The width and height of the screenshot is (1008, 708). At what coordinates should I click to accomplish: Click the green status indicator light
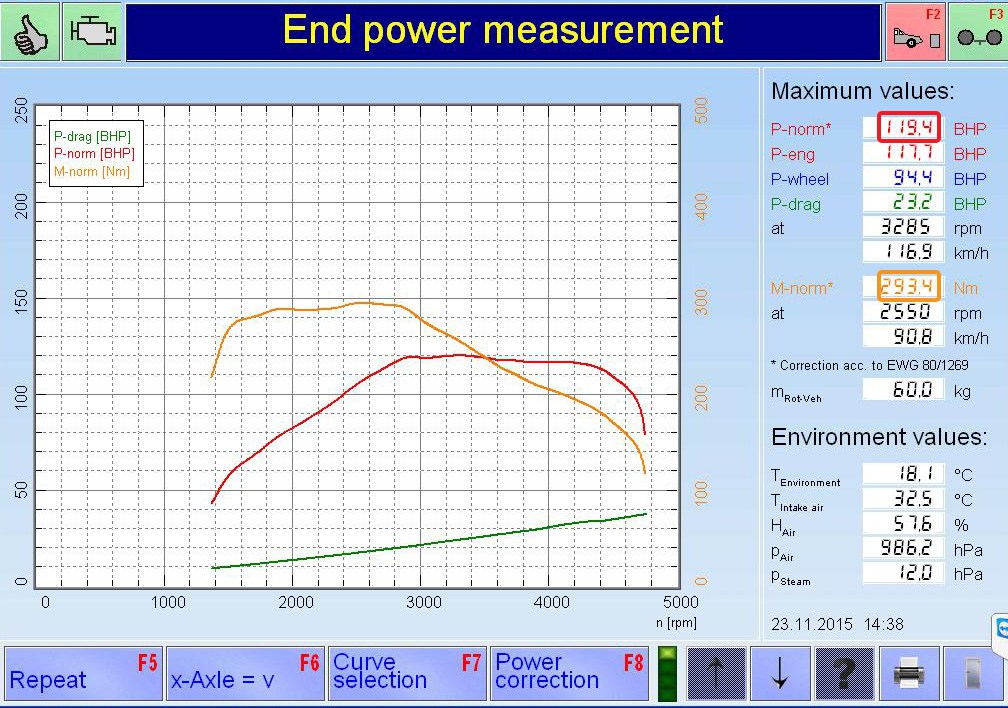[x=668, y=674]
